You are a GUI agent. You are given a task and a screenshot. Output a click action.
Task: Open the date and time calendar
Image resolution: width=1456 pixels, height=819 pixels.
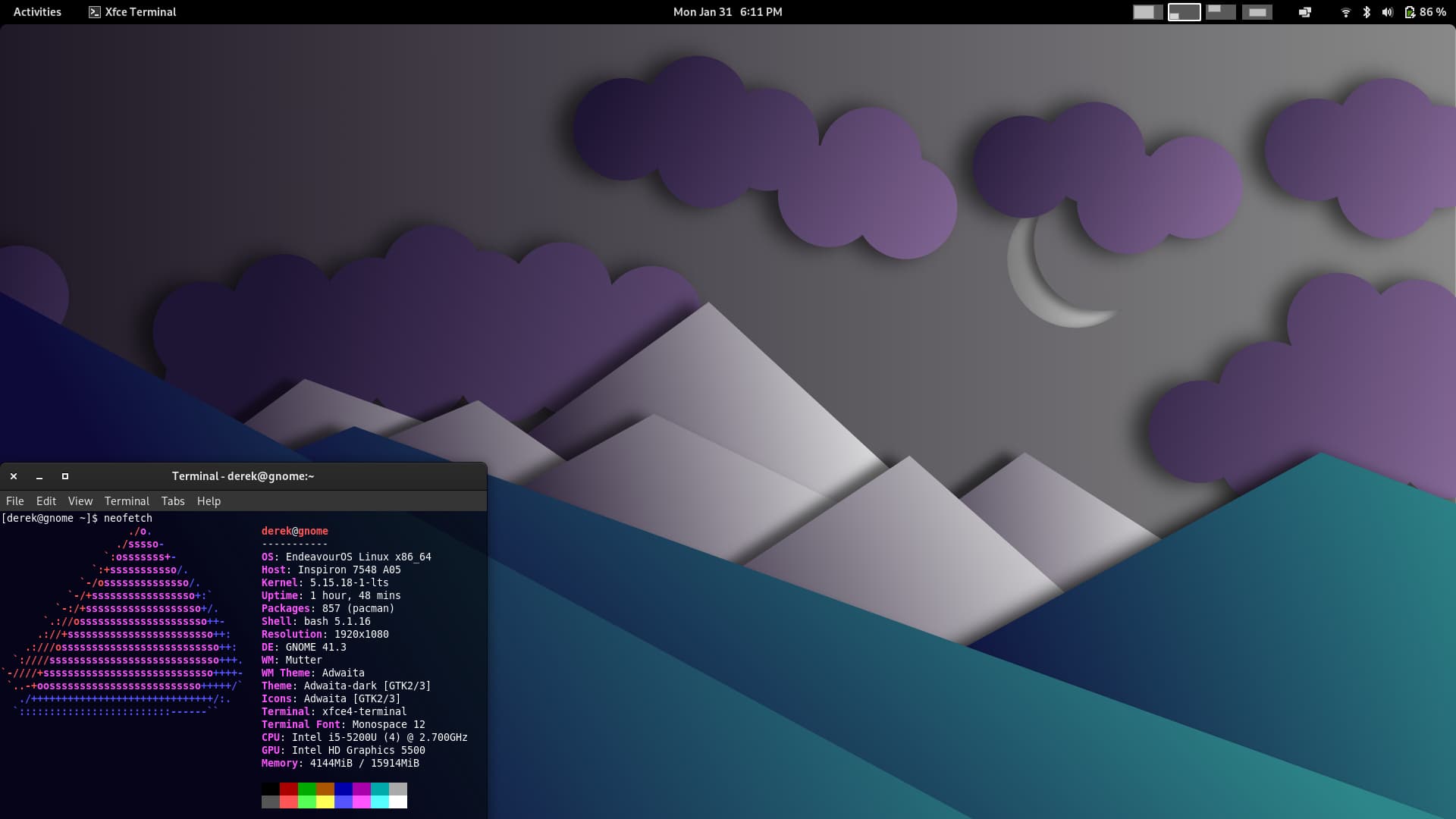point(727,12)
